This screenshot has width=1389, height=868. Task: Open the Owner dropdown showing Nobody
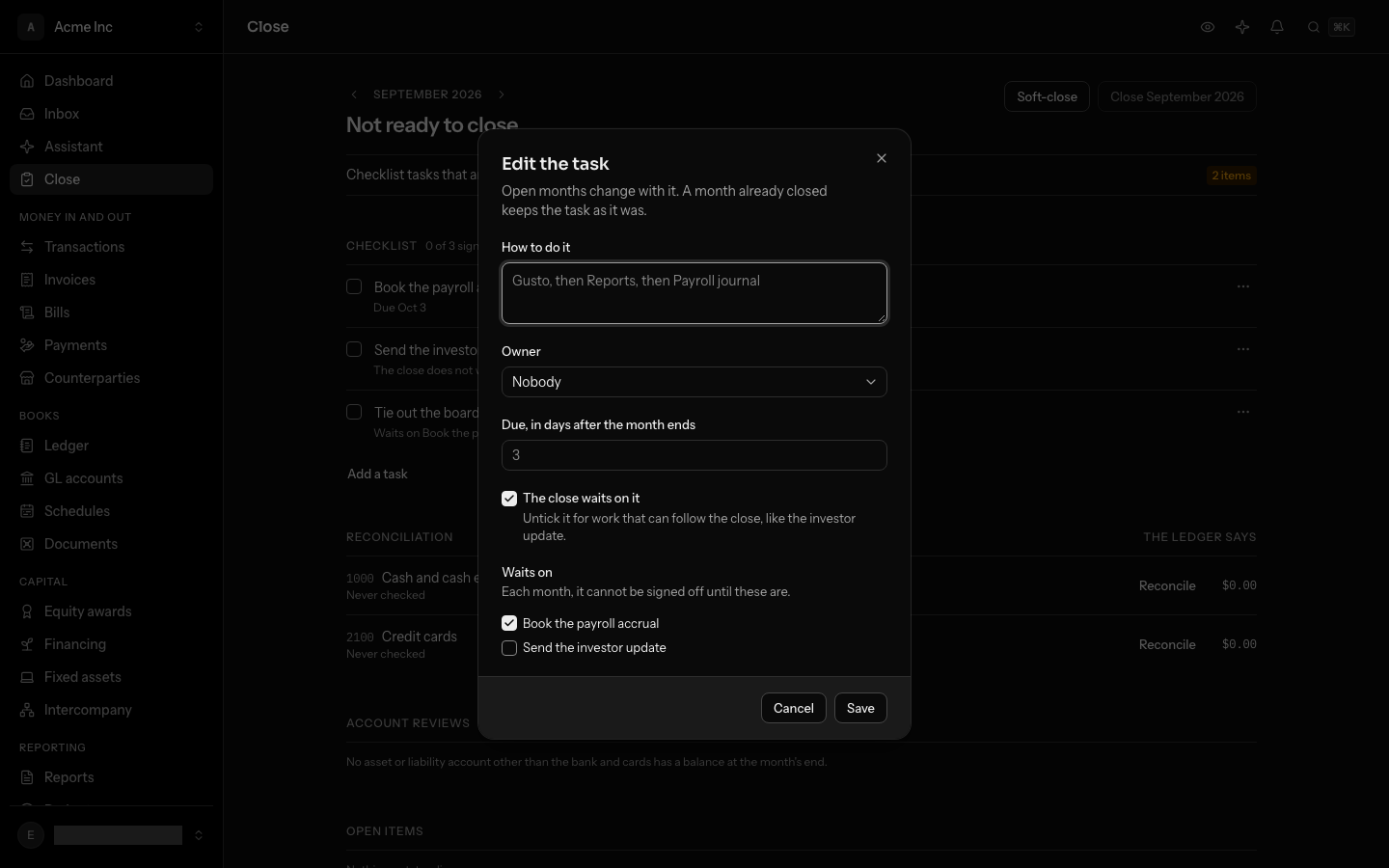(694, 382)
